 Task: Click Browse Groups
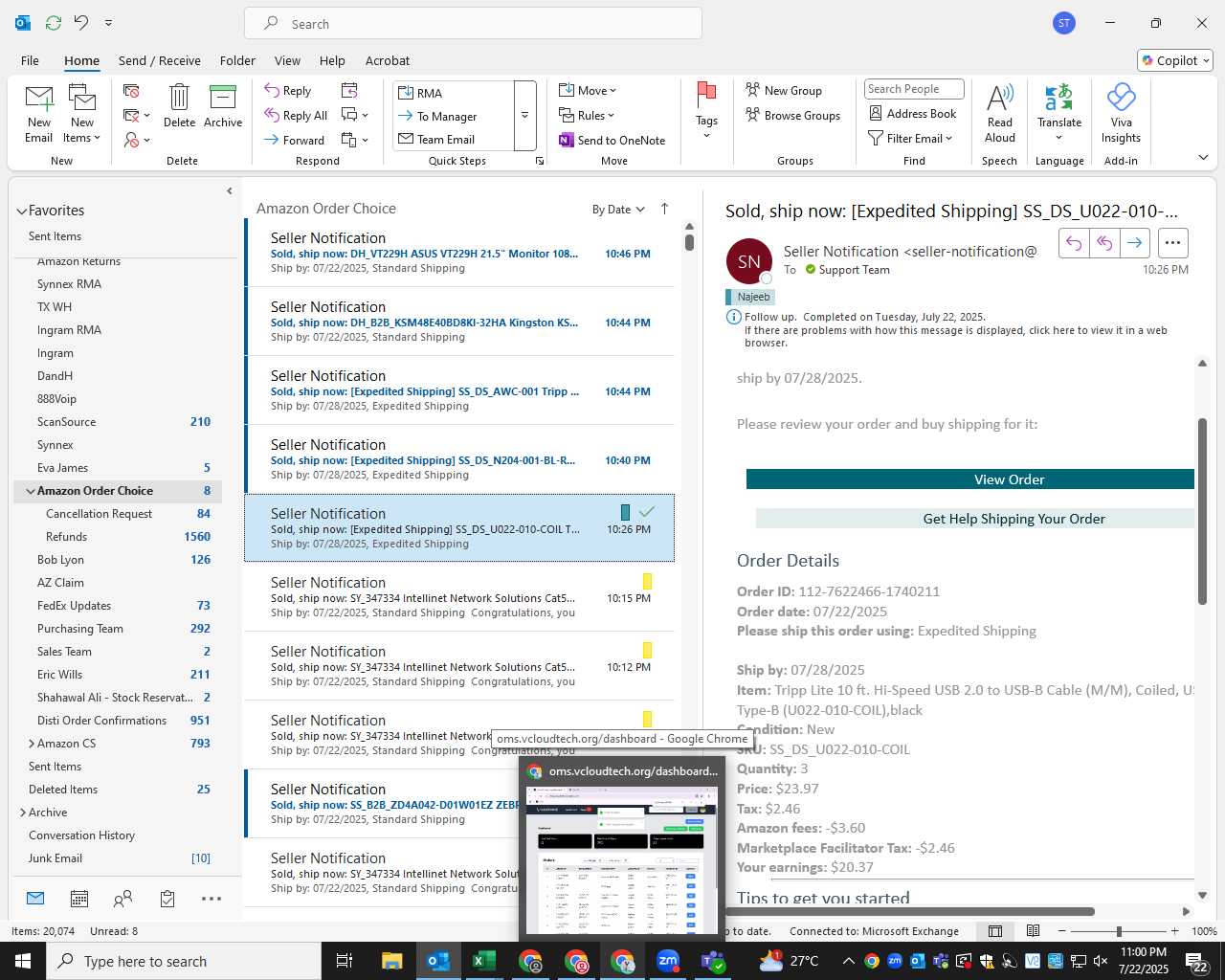coord(792,115)
